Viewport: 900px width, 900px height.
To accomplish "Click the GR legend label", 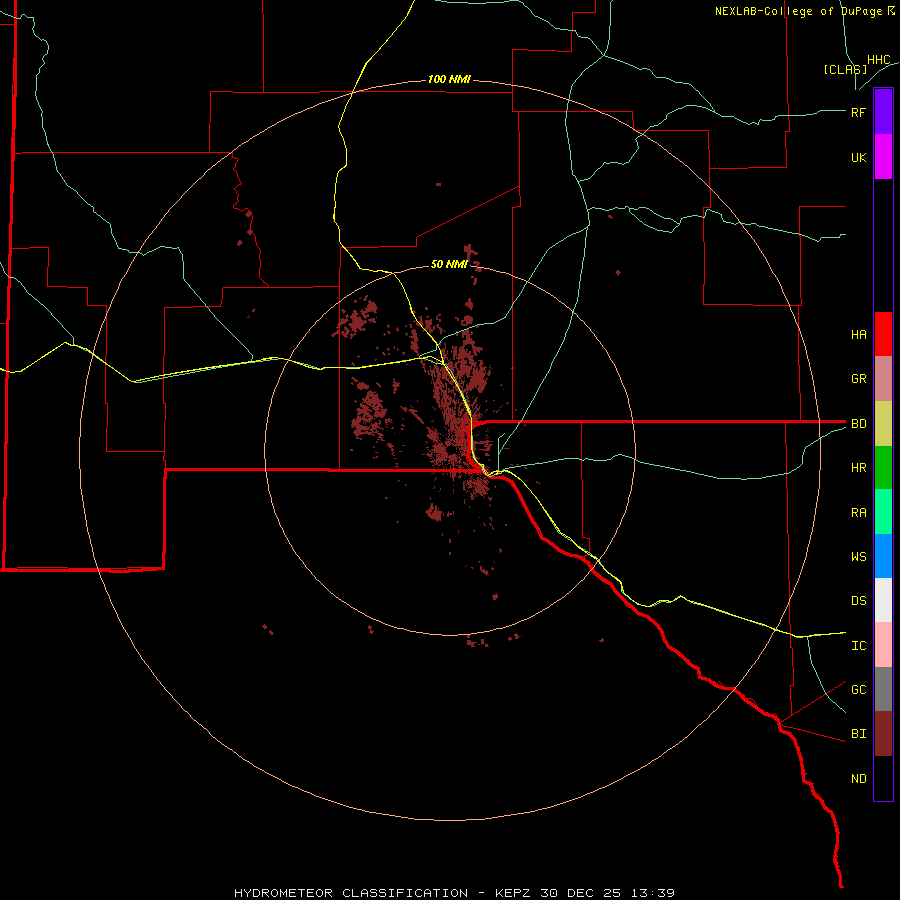I will pos(859,379).
